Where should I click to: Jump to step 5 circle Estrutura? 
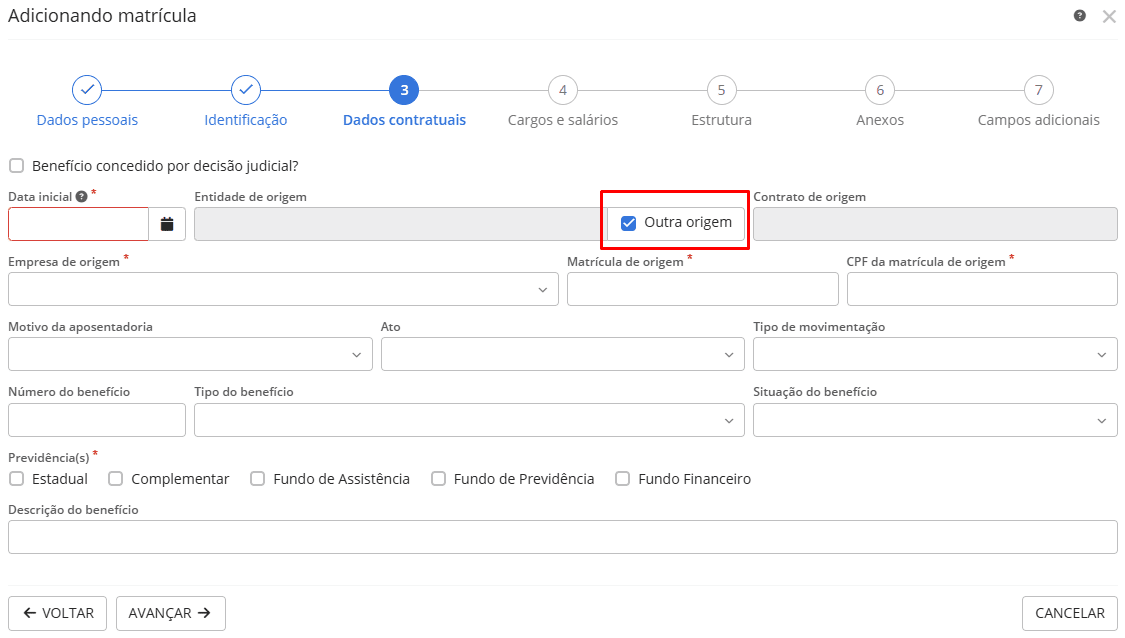[x=721, y=90]
